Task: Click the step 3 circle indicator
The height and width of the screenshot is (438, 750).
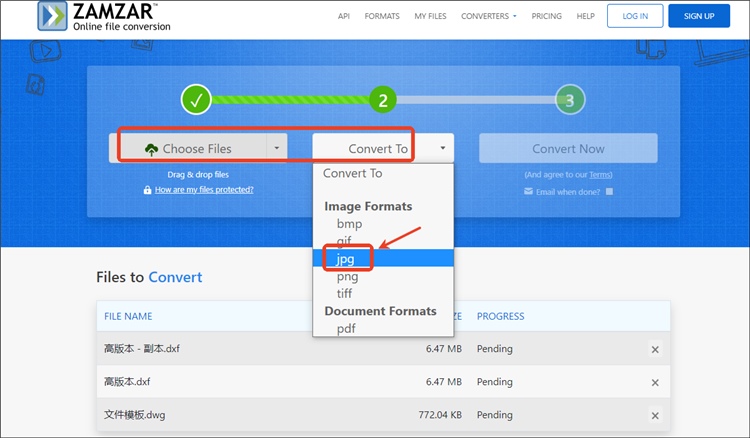Action: 569,99
